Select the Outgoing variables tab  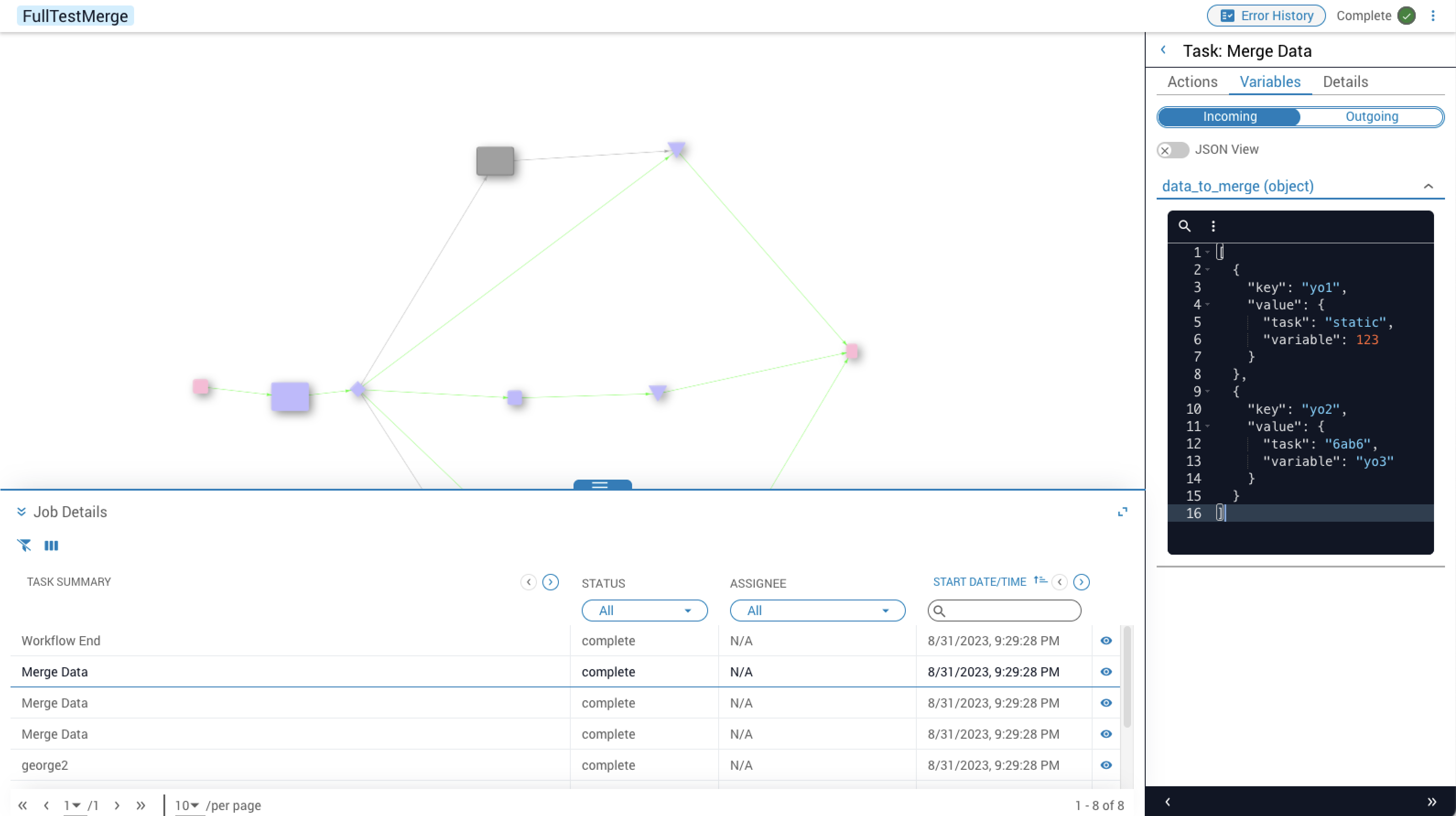1371,117
